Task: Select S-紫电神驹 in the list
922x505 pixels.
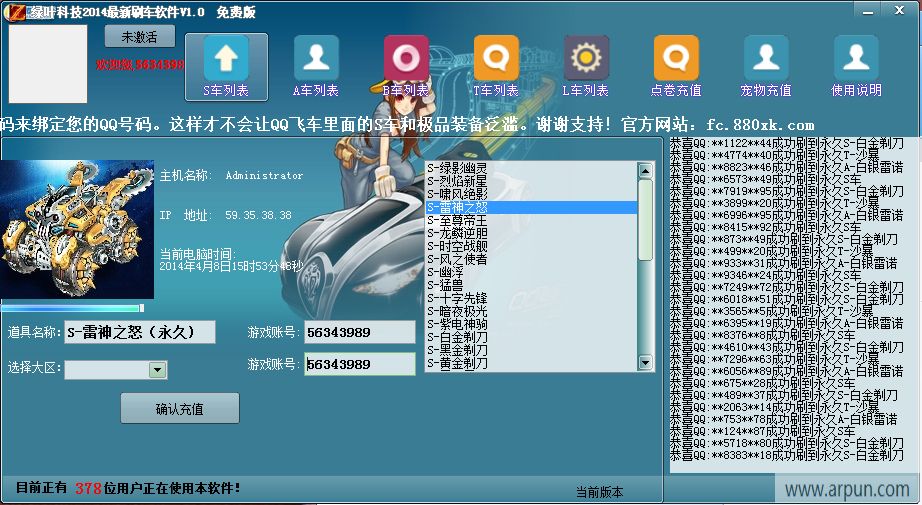Action: click(532, 325)
